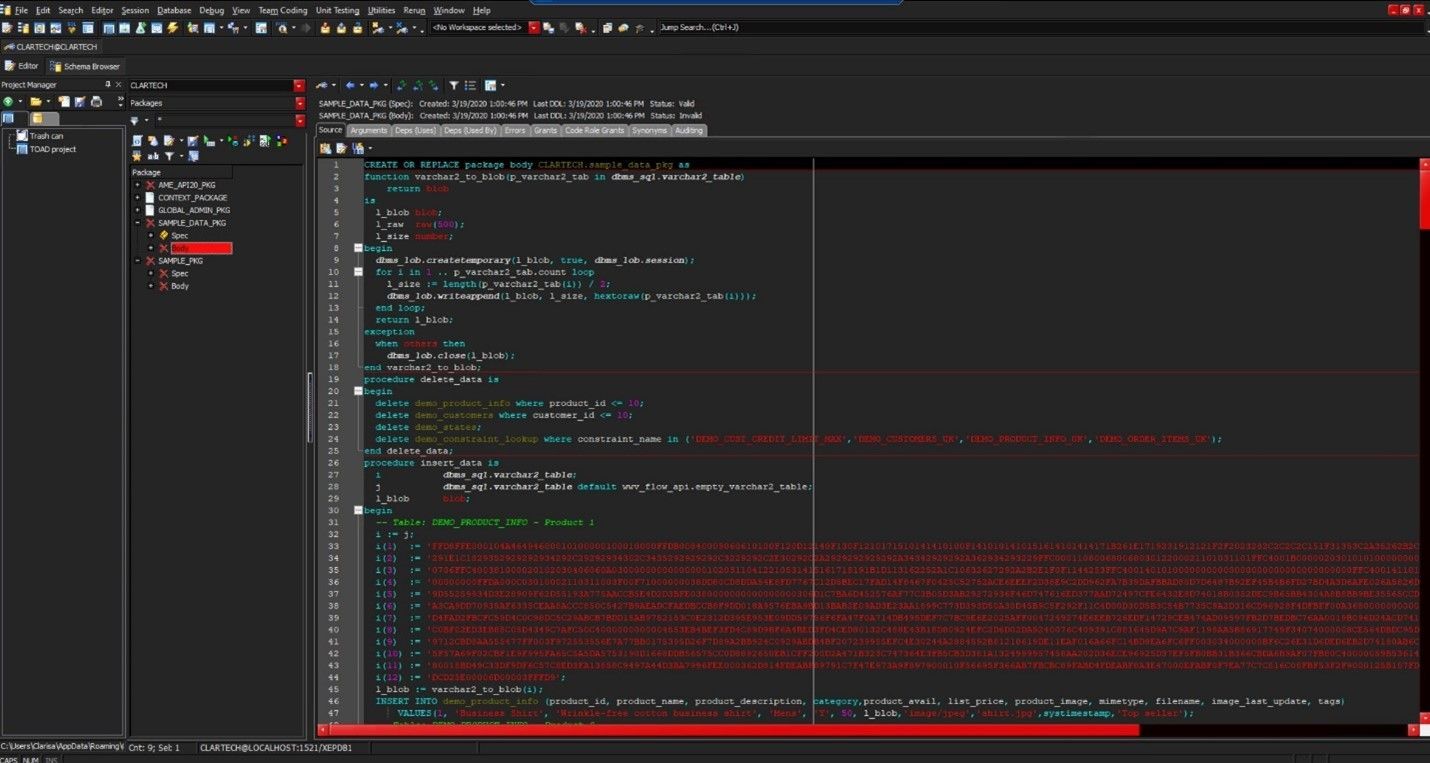Open the Debug menu
This screenshot has height=763, width=1430.
click(x=211, y=10)
